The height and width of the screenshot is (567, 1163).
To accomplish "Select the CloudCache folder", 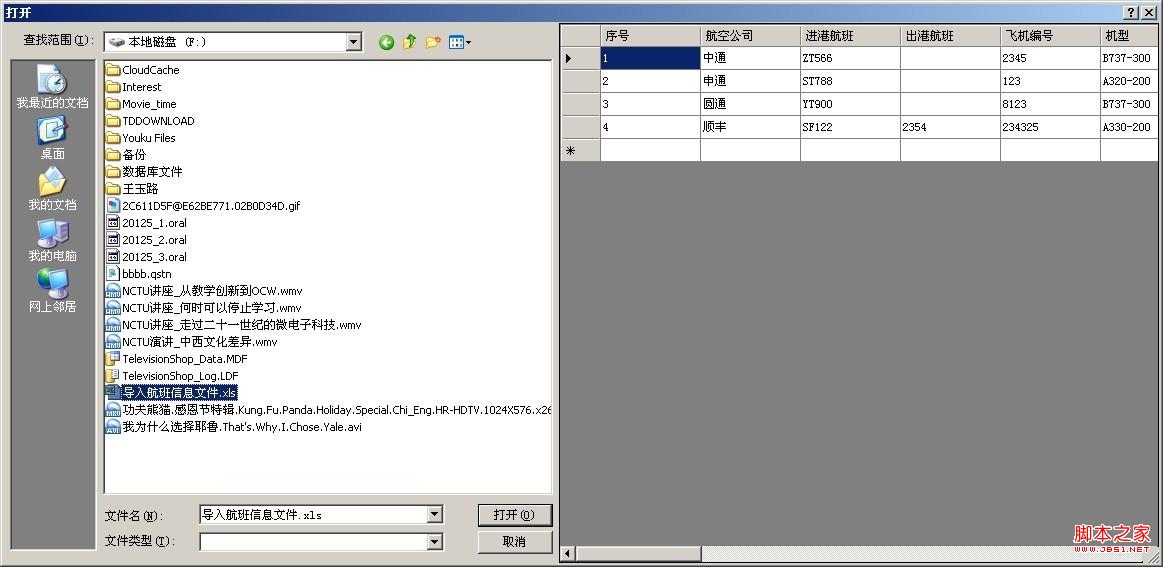I will [142, 70].
